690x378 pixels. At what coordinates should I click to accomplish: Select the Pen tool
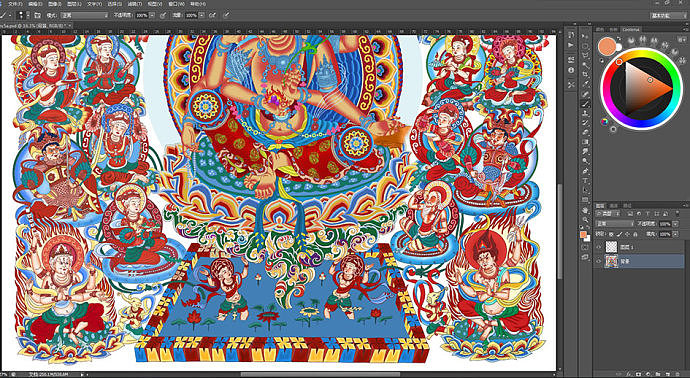pyautogui.click(x=585, y=171)
